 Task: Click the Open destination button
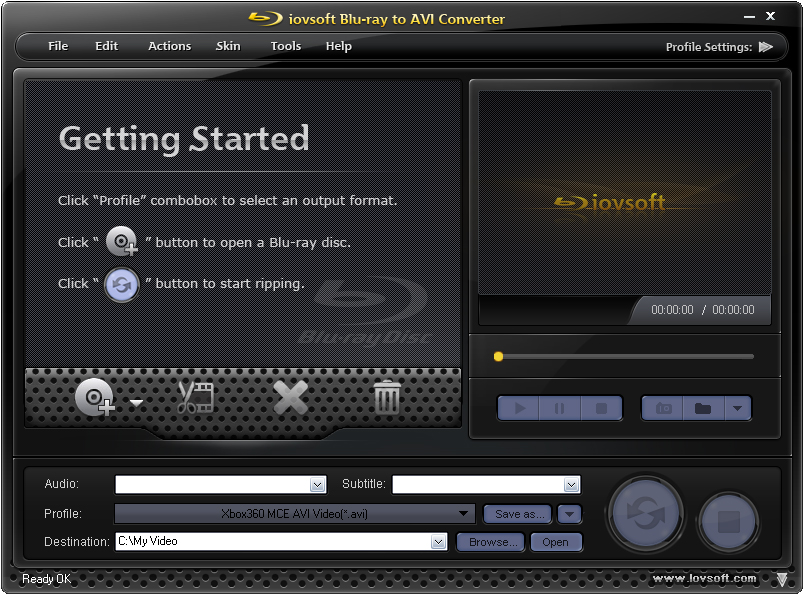coord(556,542)
